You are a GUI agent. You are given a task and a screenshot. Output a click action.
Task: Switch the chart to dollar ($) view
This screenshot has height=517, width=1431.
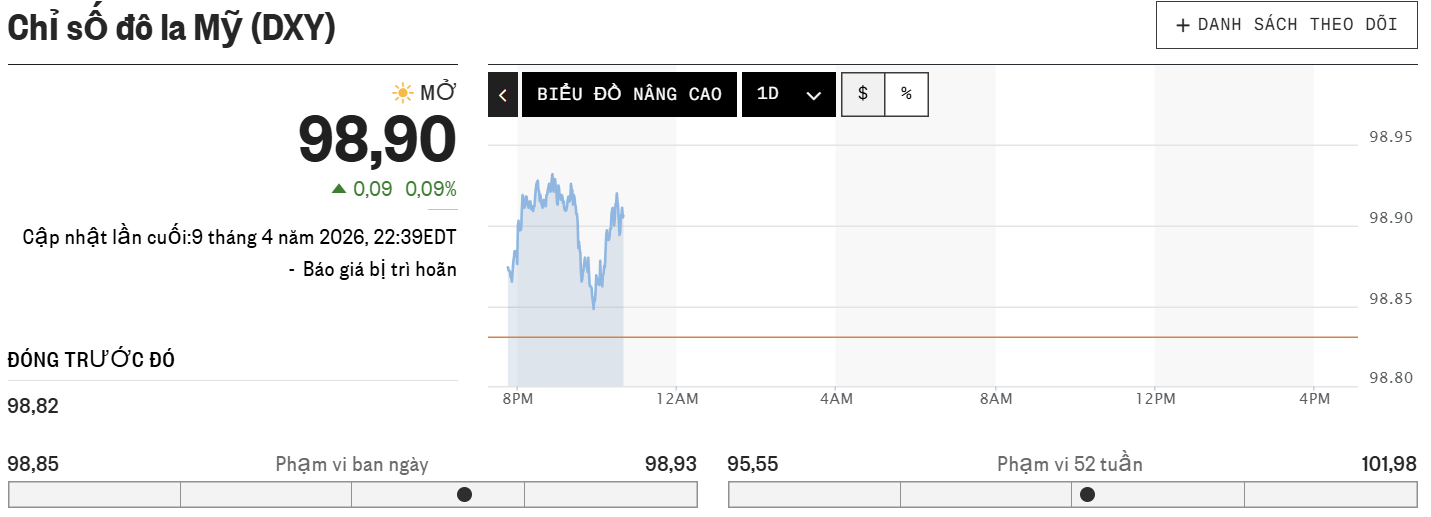(863, 94)
